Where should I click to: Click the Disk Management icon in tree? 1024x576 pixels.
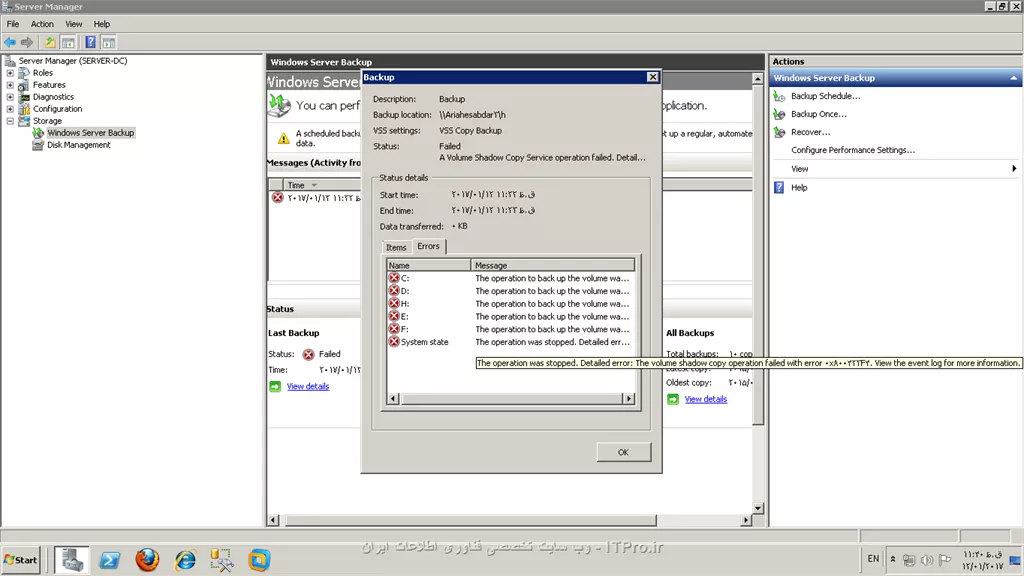[x=38, y=145]
